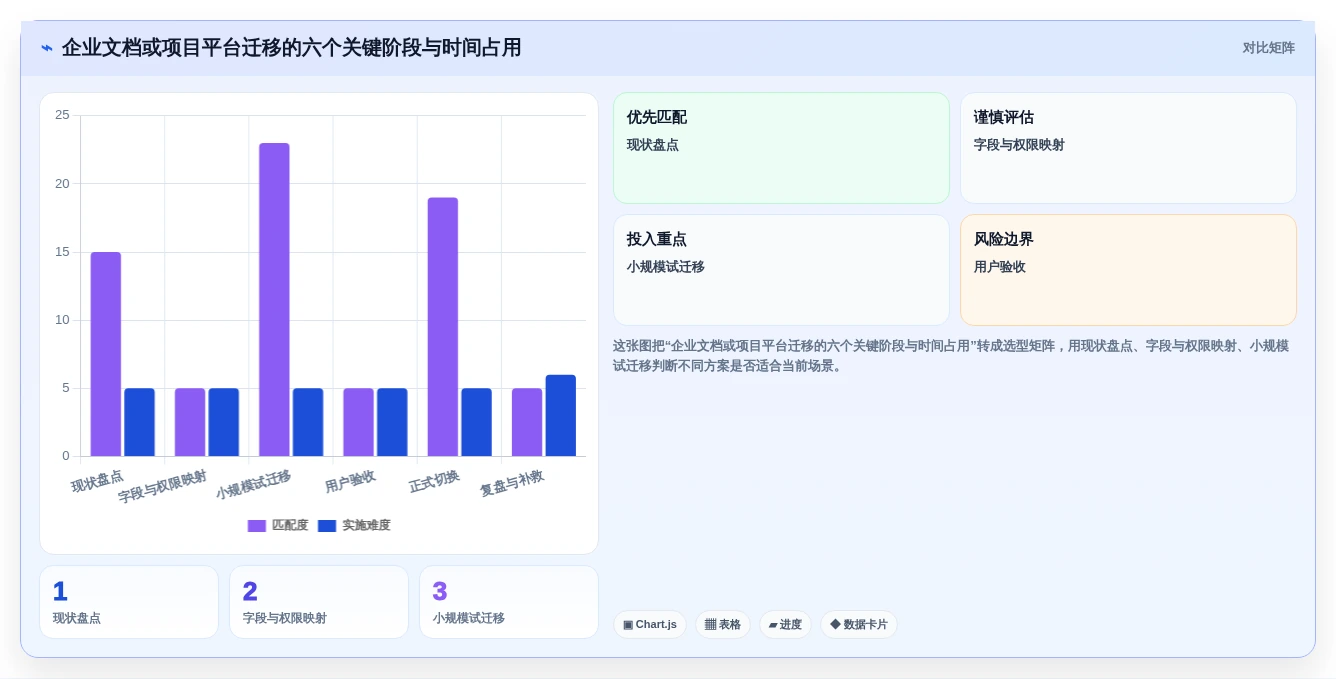The image size is (1336, 679).
Task: Select the blue 实施难度 bar for 现状盘点
Action: (x=140, y=422)
